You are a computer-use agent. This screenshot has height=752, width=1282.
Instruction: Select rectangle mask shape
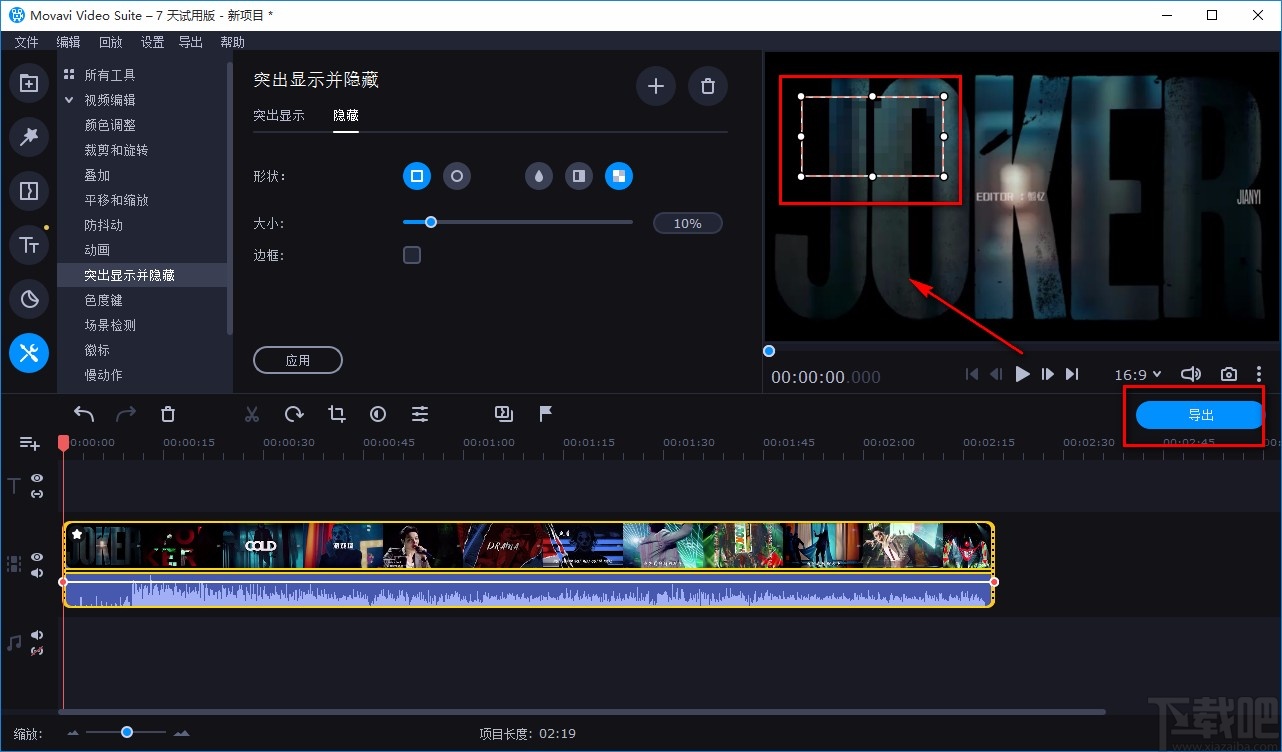click(417, 176)
